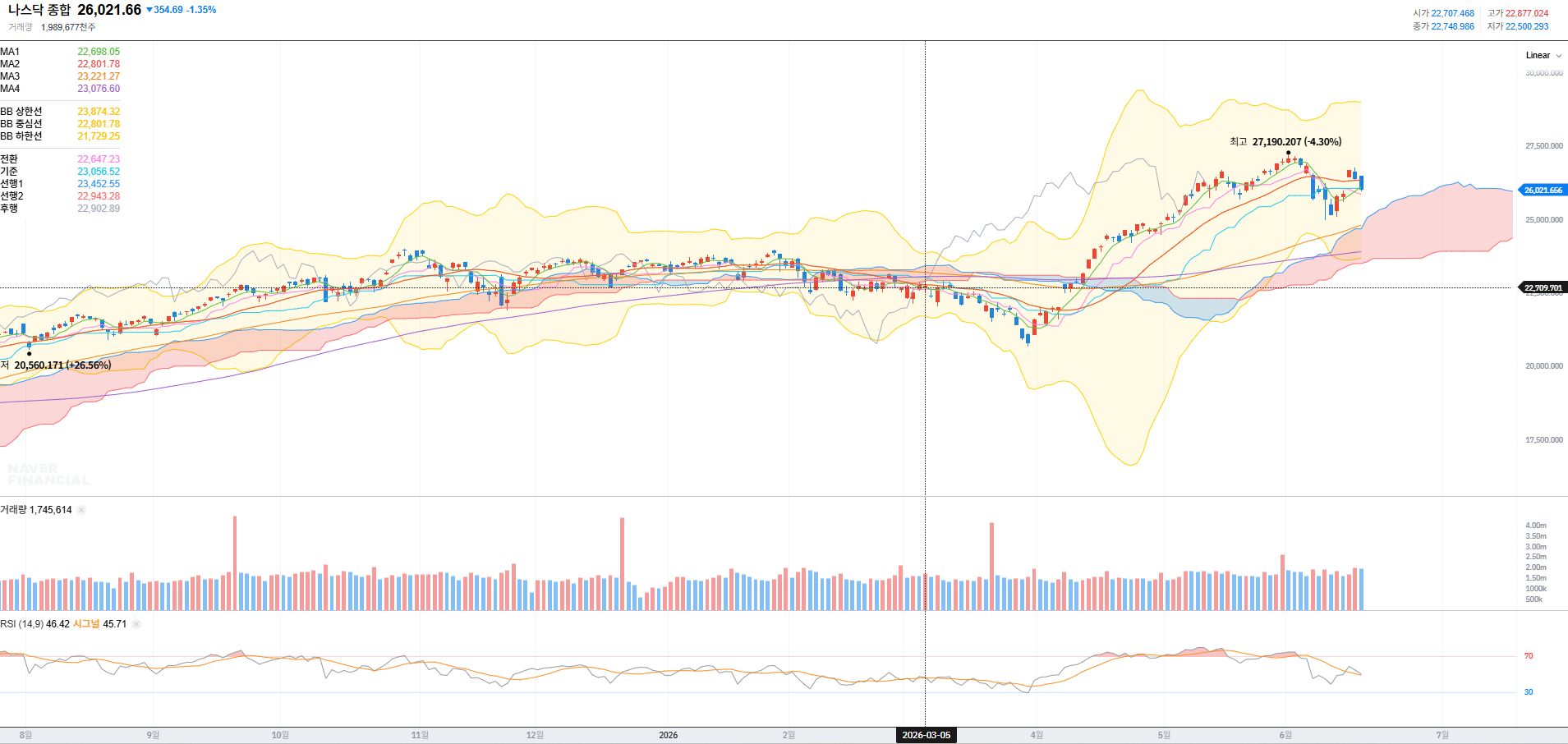The width and height of the screenshot is (1568, 744).
Task: Click 고가 22,877.024 in header
Action: click(1518, 13)
